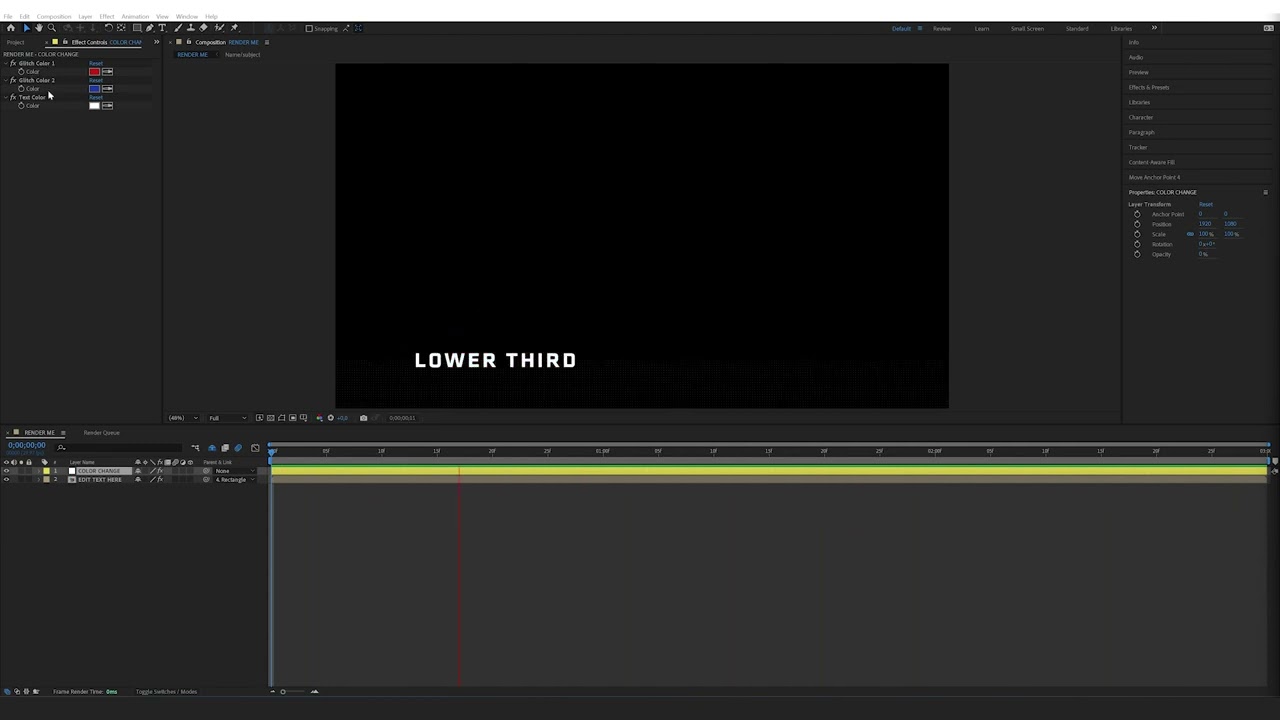Click the eyedropper next to Glitch Color 1
Viewport: 1280px width, 720px height.
(107, 72)
